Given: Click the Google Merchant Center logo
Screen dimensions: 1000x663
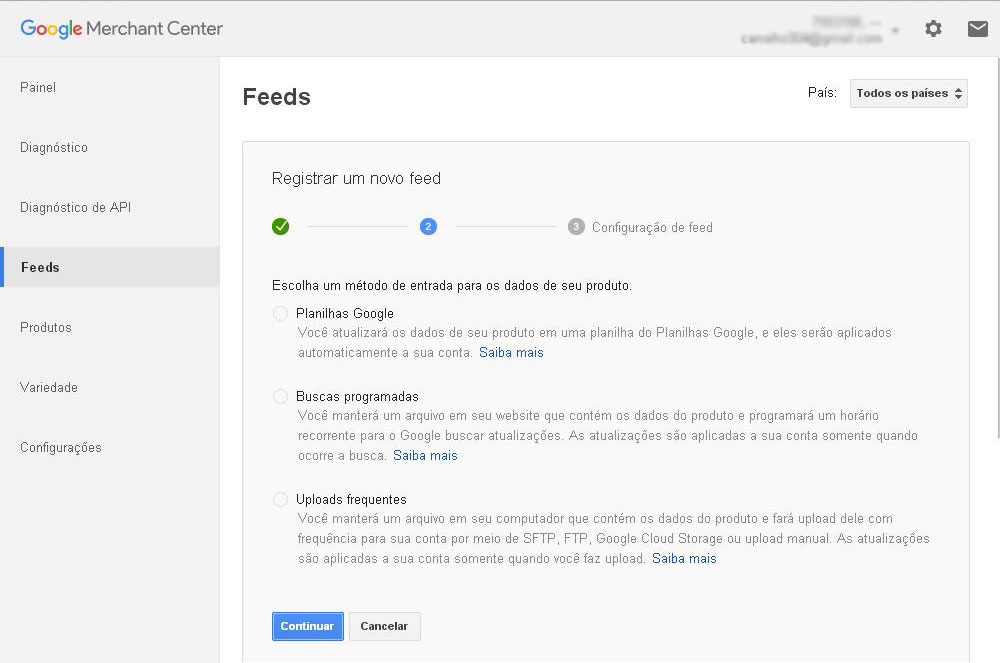Looking at the screenshot, I should pyautogui.click(x=121, y=29).
